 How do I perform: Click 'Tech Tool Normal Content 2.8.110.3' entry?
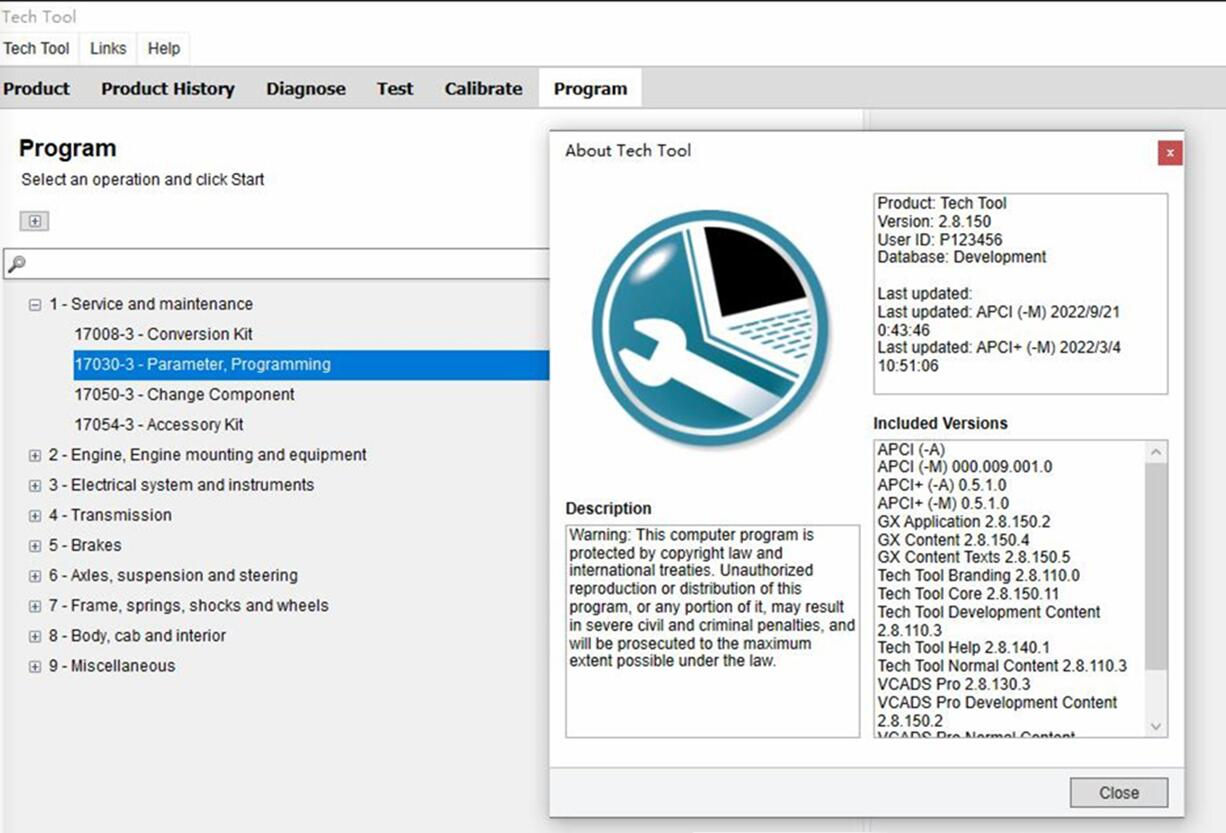(x=1002, y=666)
